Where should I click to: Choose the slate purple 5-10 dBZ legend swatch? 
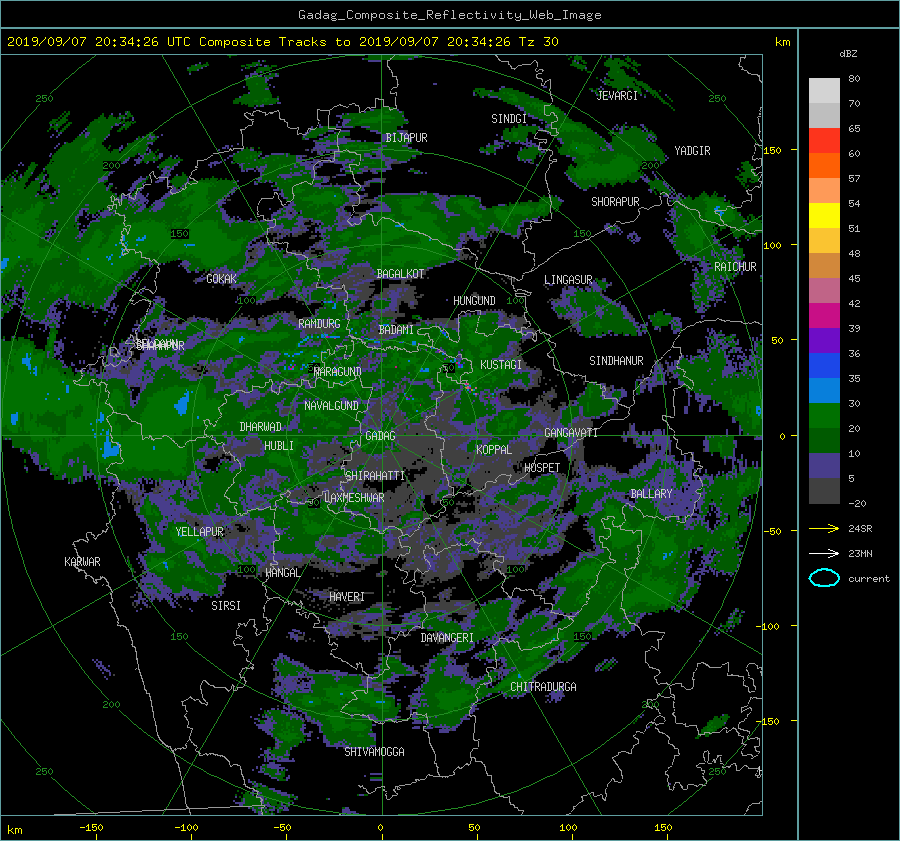tap(824, 466)
